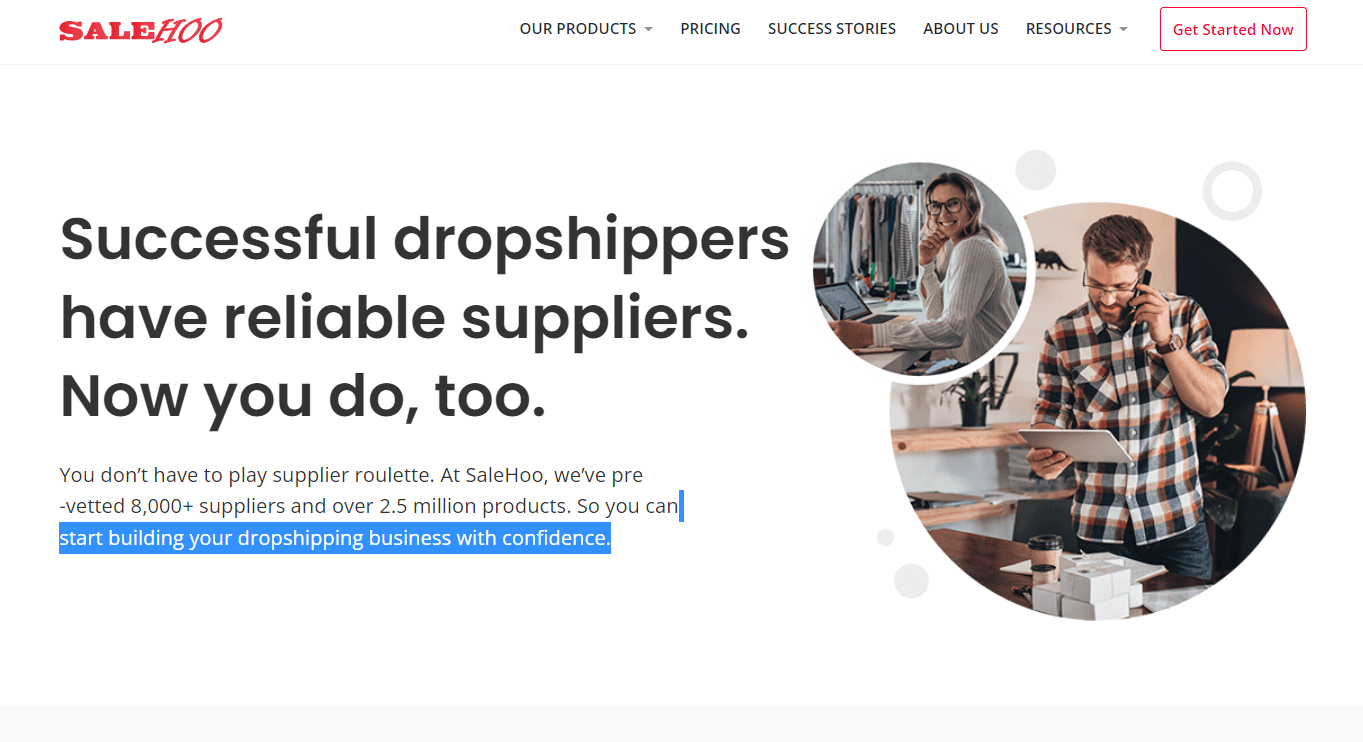Click the arrow beside Resources

point(1123,29)
